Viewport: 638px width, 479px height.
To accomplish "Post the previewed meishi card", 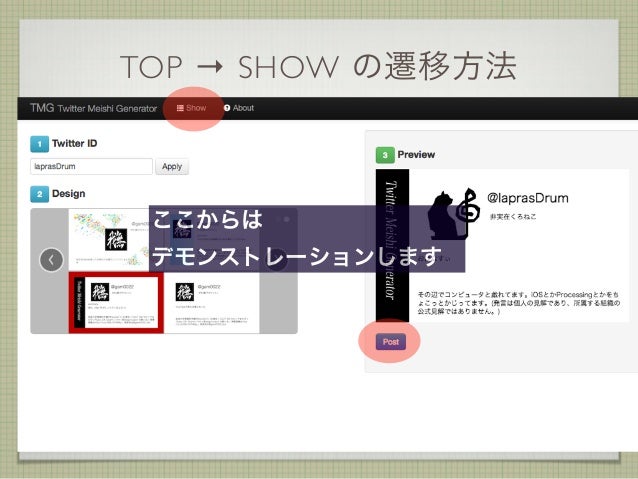I will [x=391, y=342].
